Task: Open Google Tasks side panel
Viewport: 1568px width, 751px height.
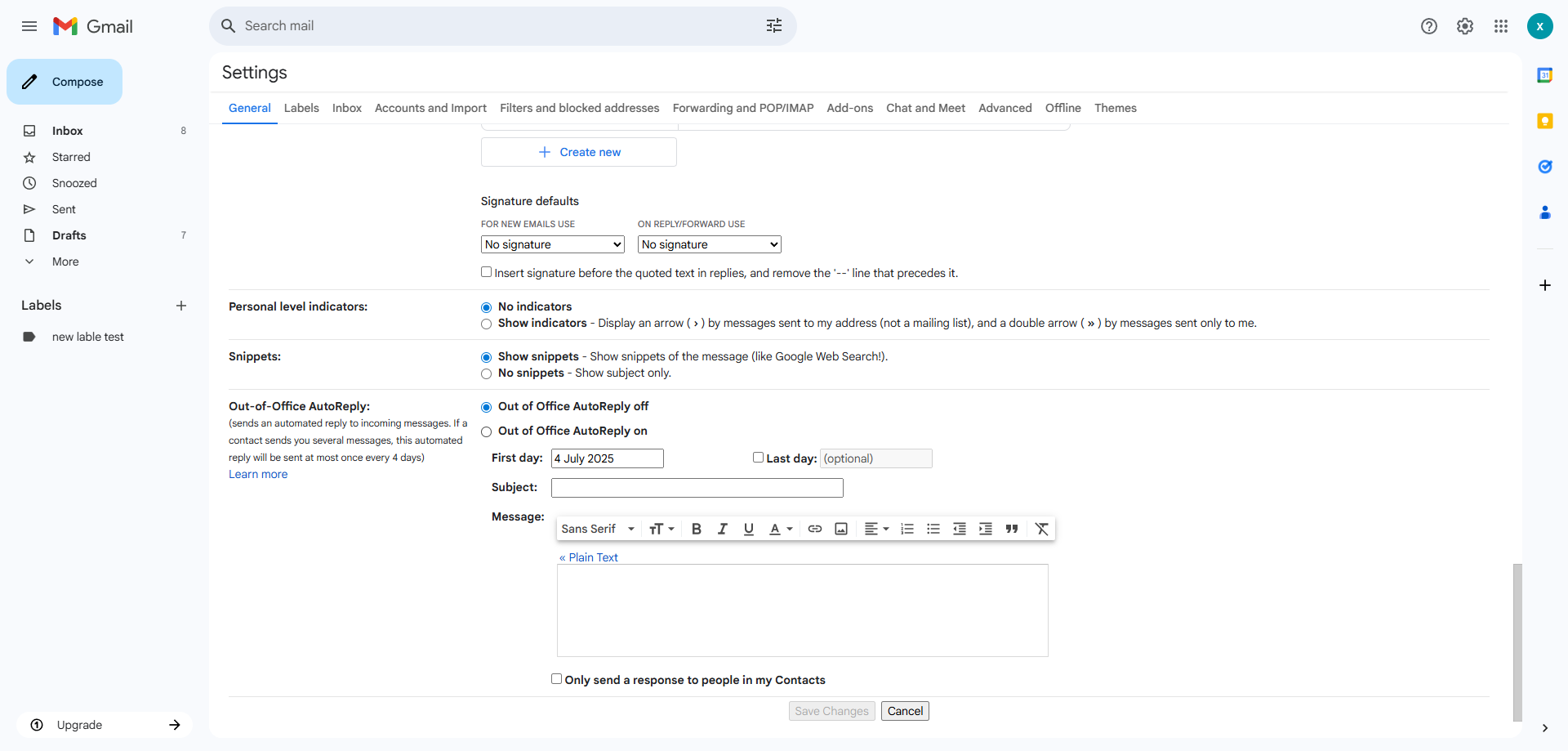Action: 1545,167
